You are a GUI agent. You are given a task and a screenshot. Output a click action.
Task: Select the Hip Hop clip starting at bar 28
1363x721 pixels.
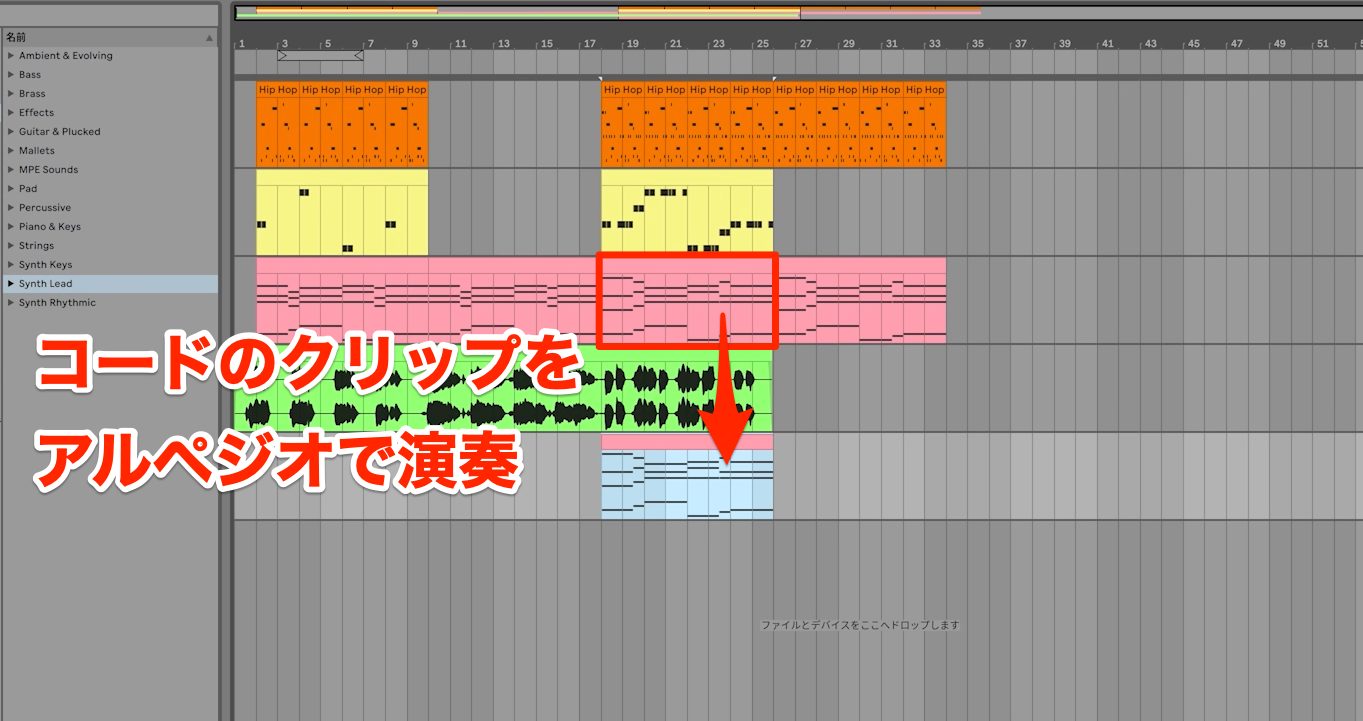[838, 124]
